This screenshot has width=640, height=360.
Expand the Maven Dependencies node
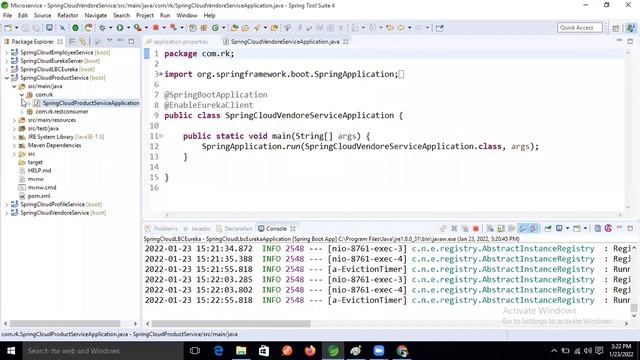(x=14, y=145)
